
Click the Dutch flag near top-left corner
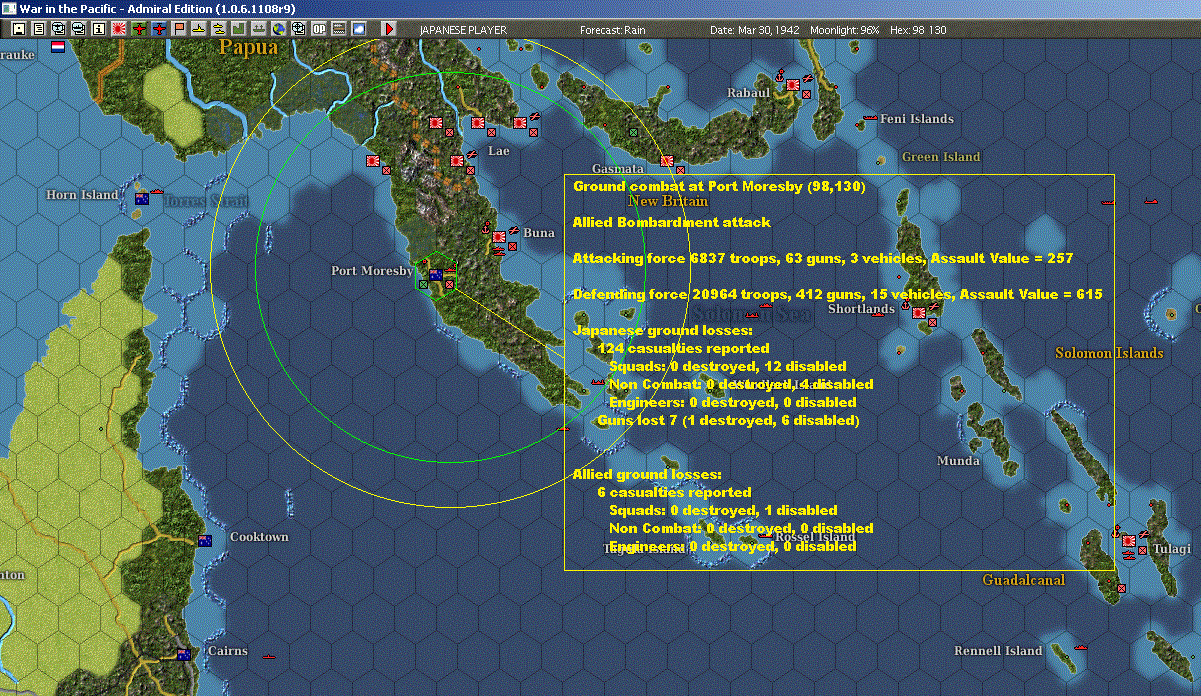point(58,46)
